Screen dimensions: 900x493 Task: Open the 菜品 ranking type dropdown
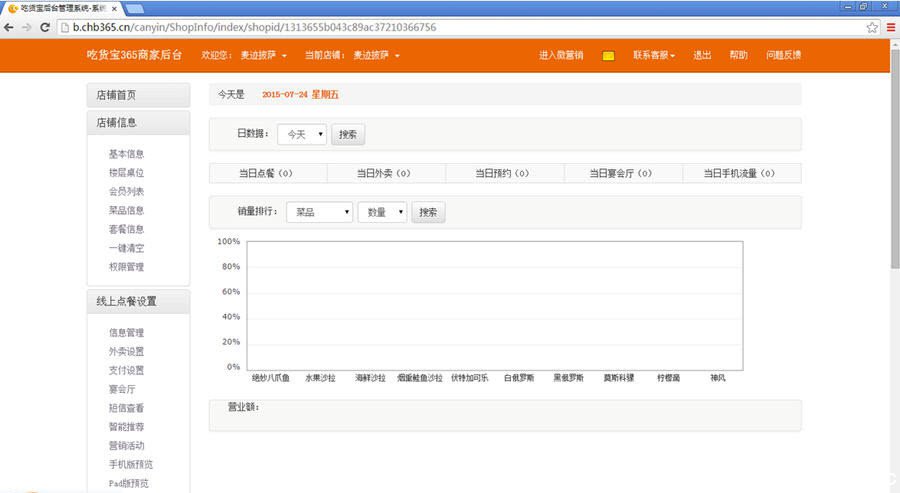click(319, 212)
